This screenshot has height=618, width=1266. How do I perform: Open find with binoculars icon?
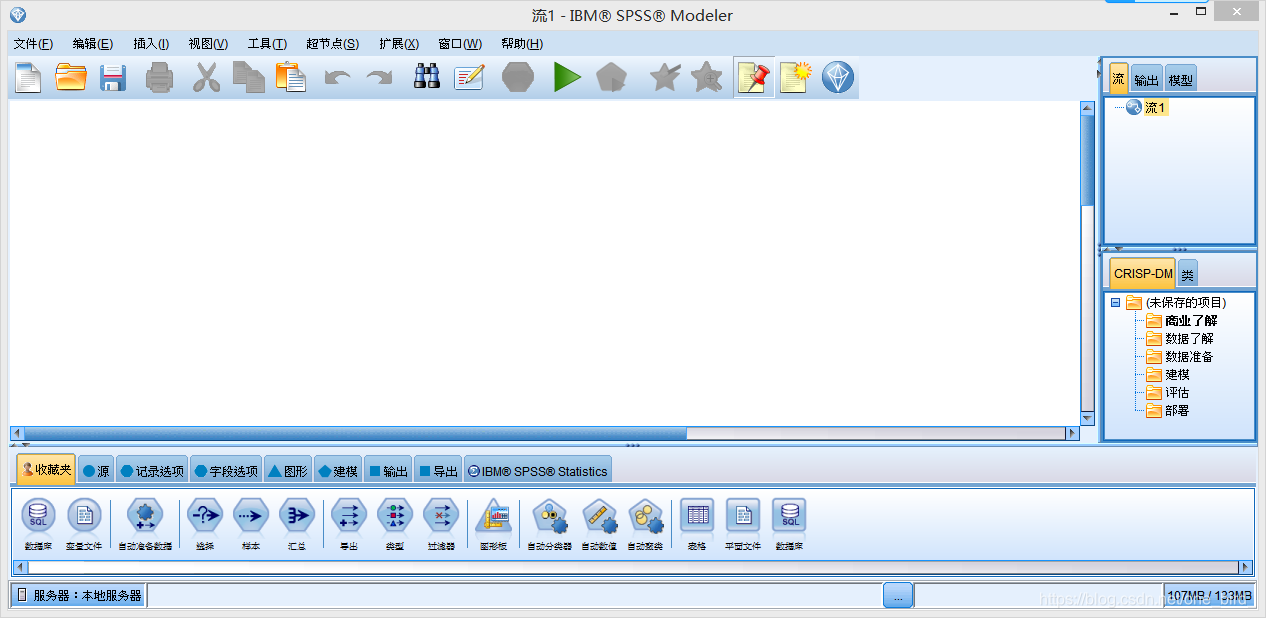(x=428, y=77)
